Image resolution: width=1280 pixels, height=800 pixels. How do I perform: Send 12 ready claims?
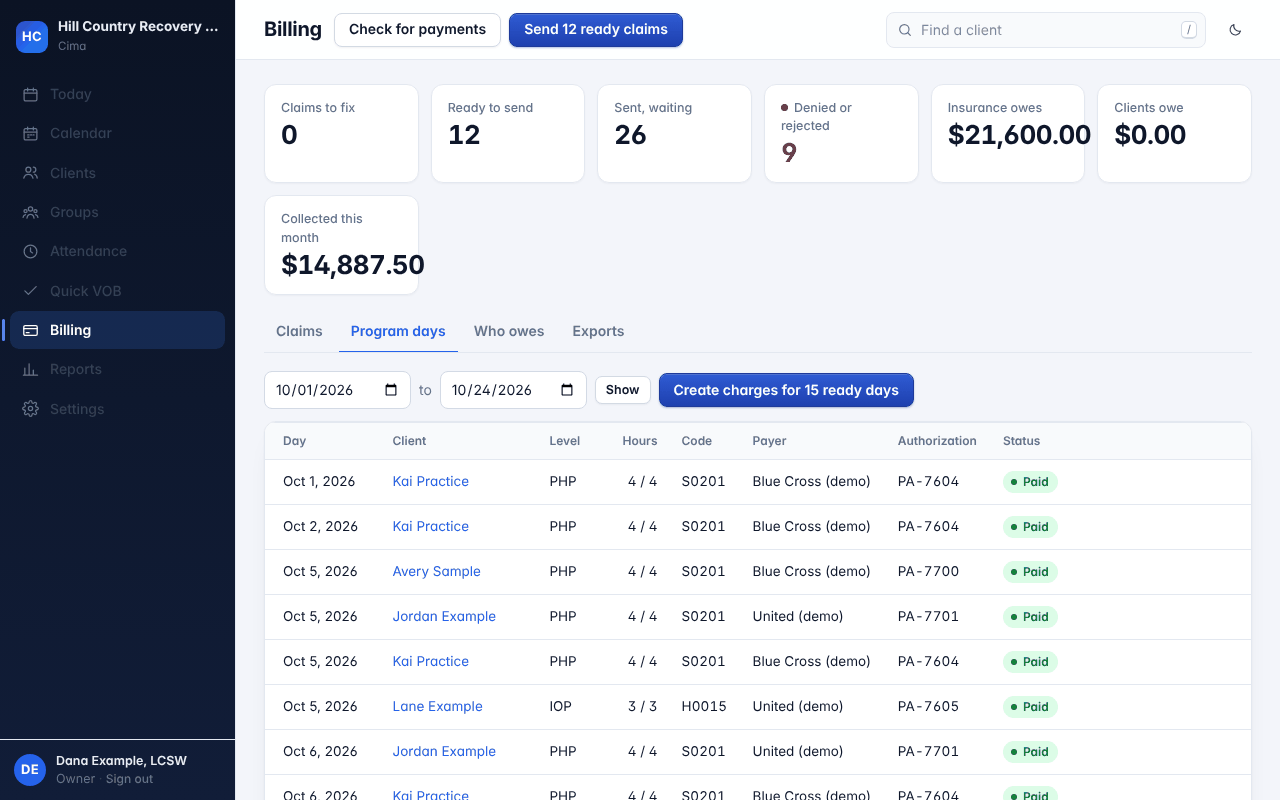tap(596, 30)
